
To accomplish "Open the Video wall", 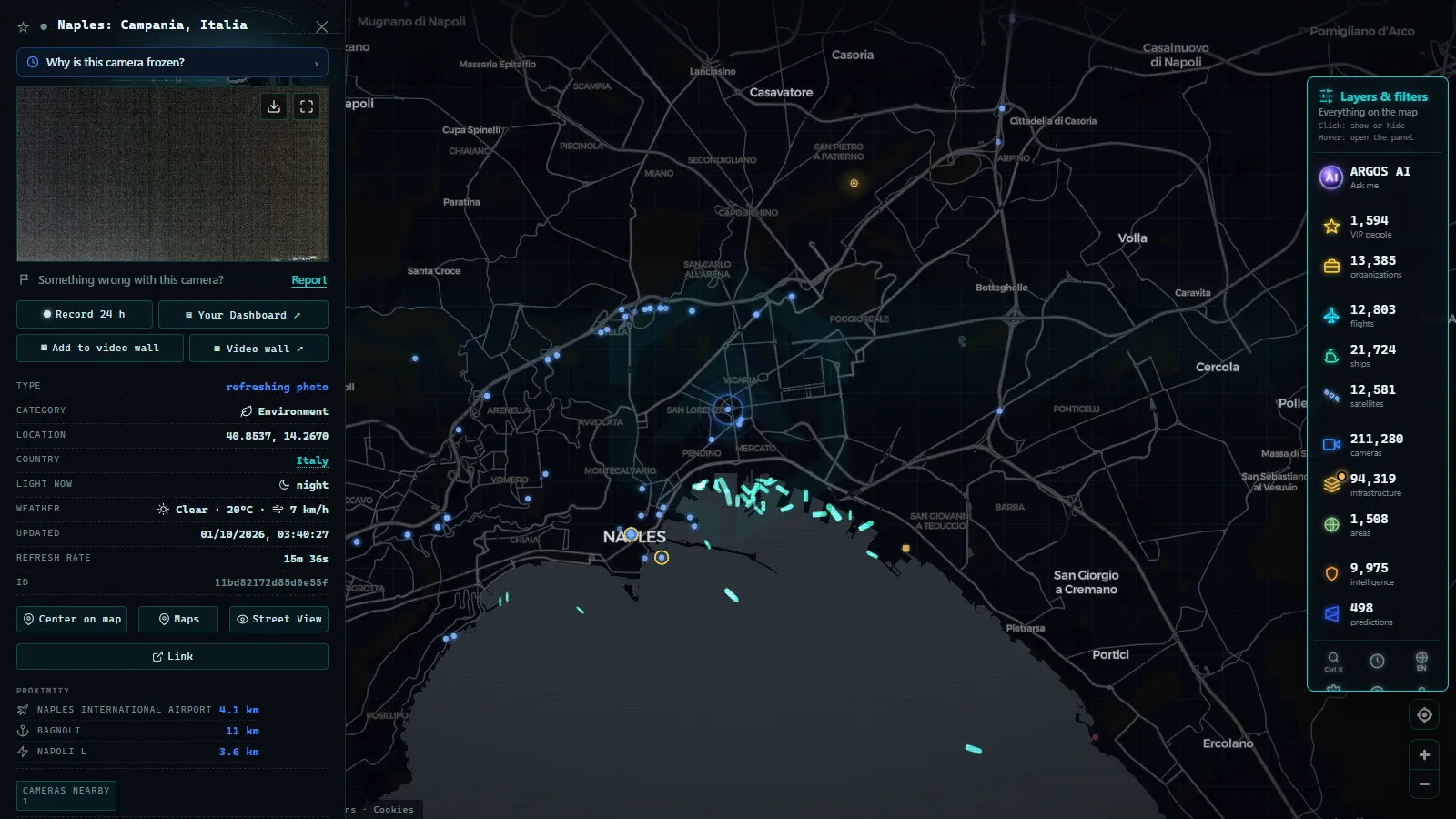I will [258, 348].
